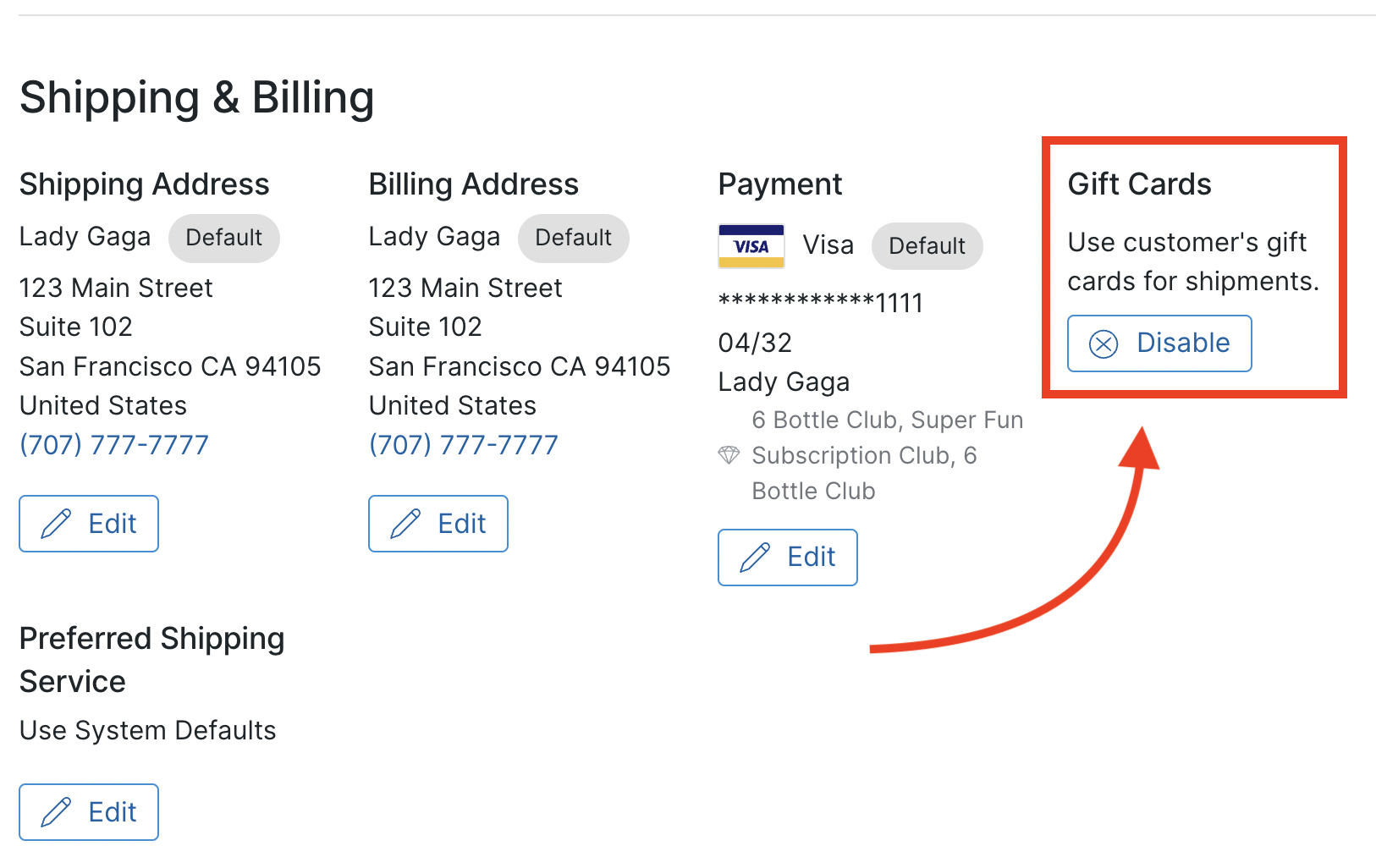Viewport: 1376px width, 868px height.
Task: Edit the Visa payment method
Action: (x=788, y=558)
